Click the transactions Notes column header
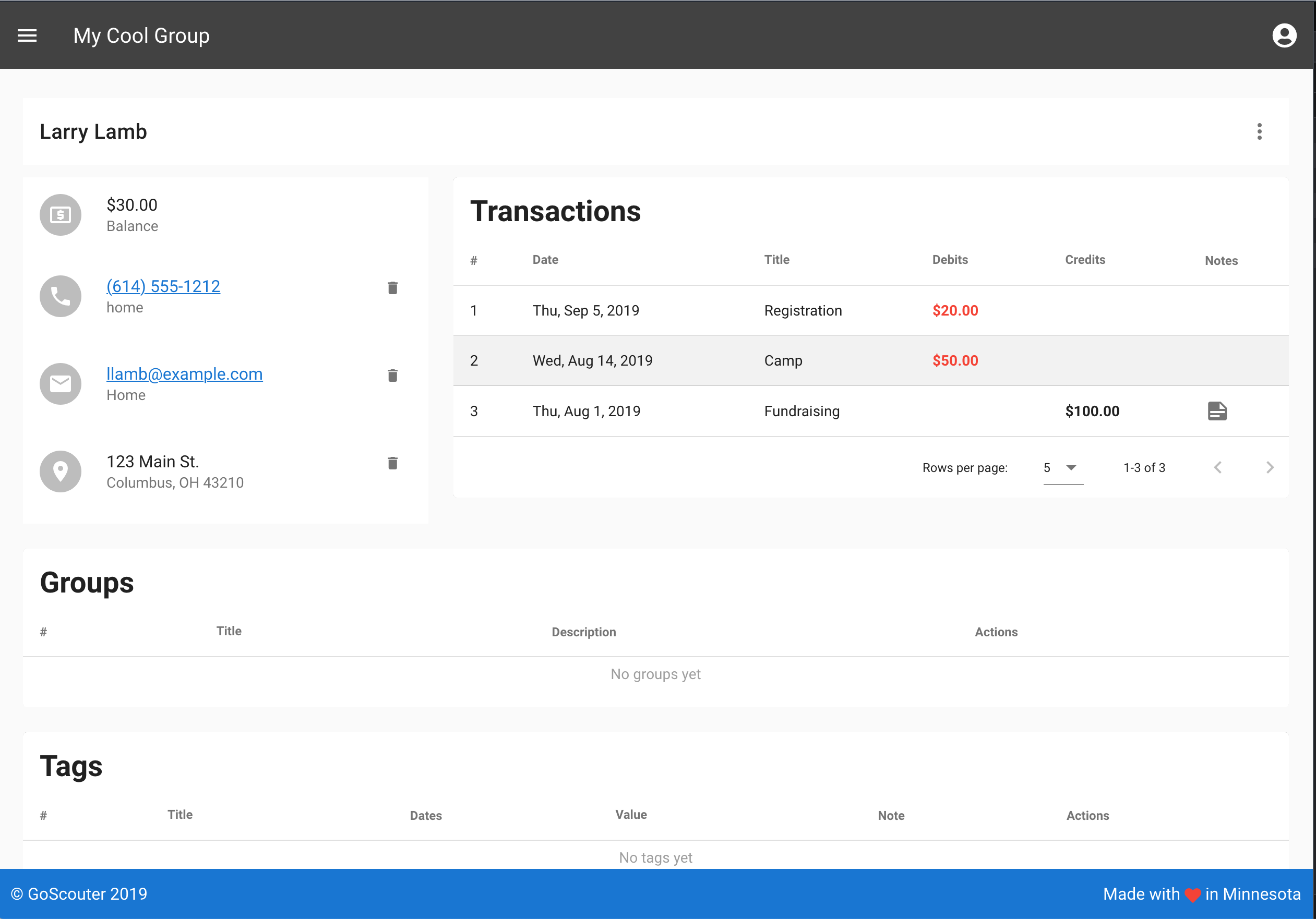Image resolution: width=1316 pixels, height=919 pixels. tap(1221, 261)
